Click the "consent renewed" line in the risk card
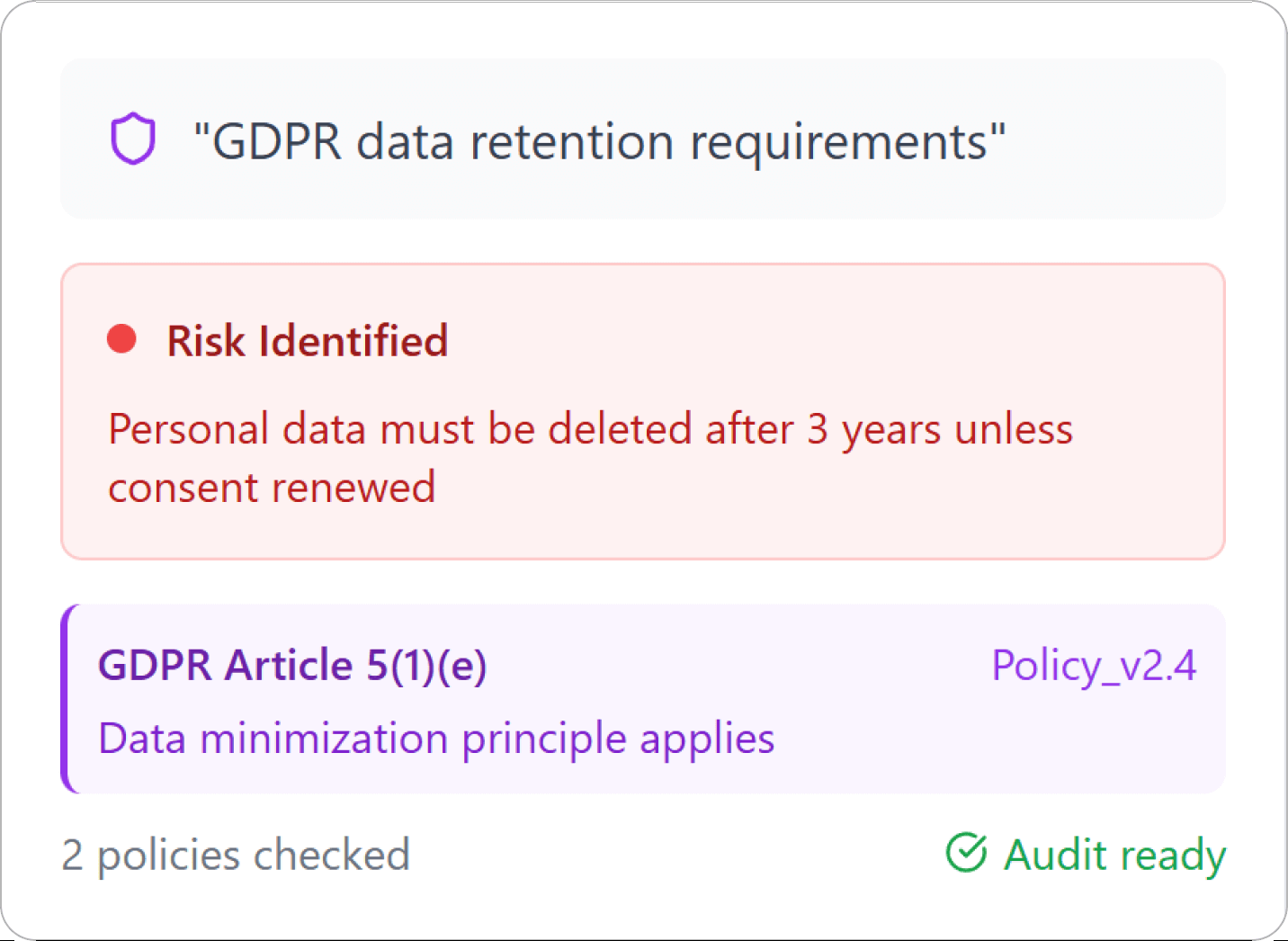 coord(272,488)
